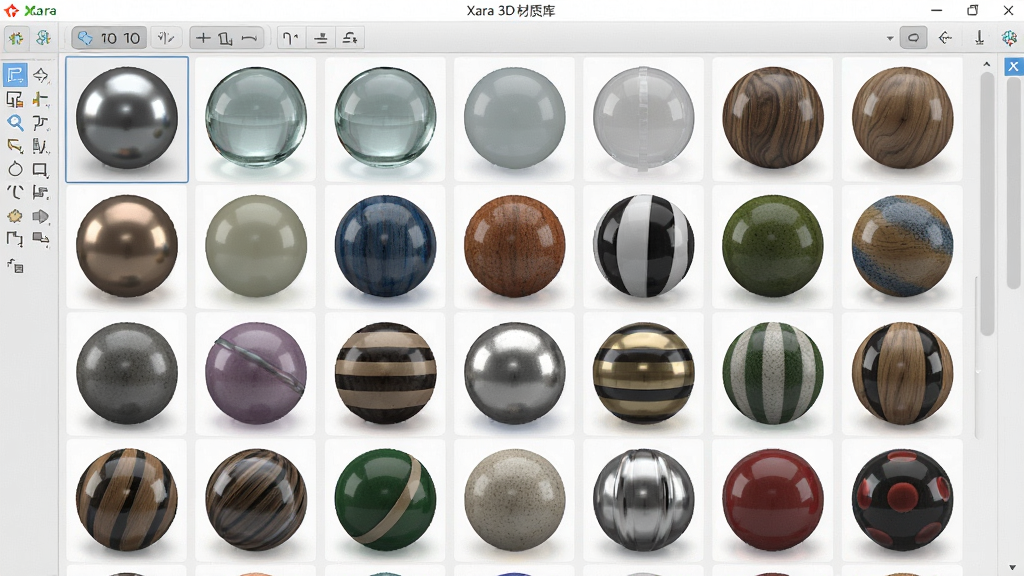Select the rectangle shape tool in left toolbox

point(40,170)
